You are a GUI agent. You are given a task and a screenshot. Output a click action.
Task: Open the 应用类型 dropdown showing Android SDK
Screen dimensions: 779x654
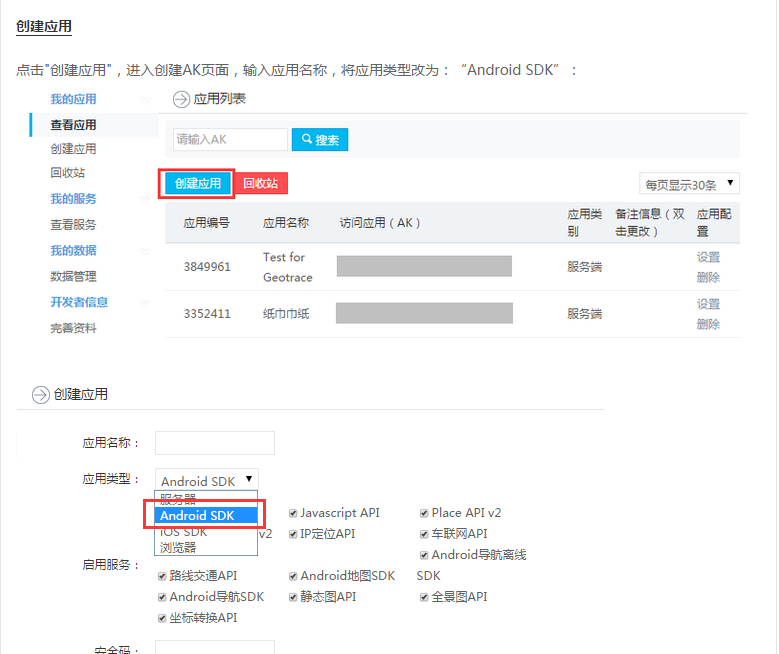[x=207, y=481]
